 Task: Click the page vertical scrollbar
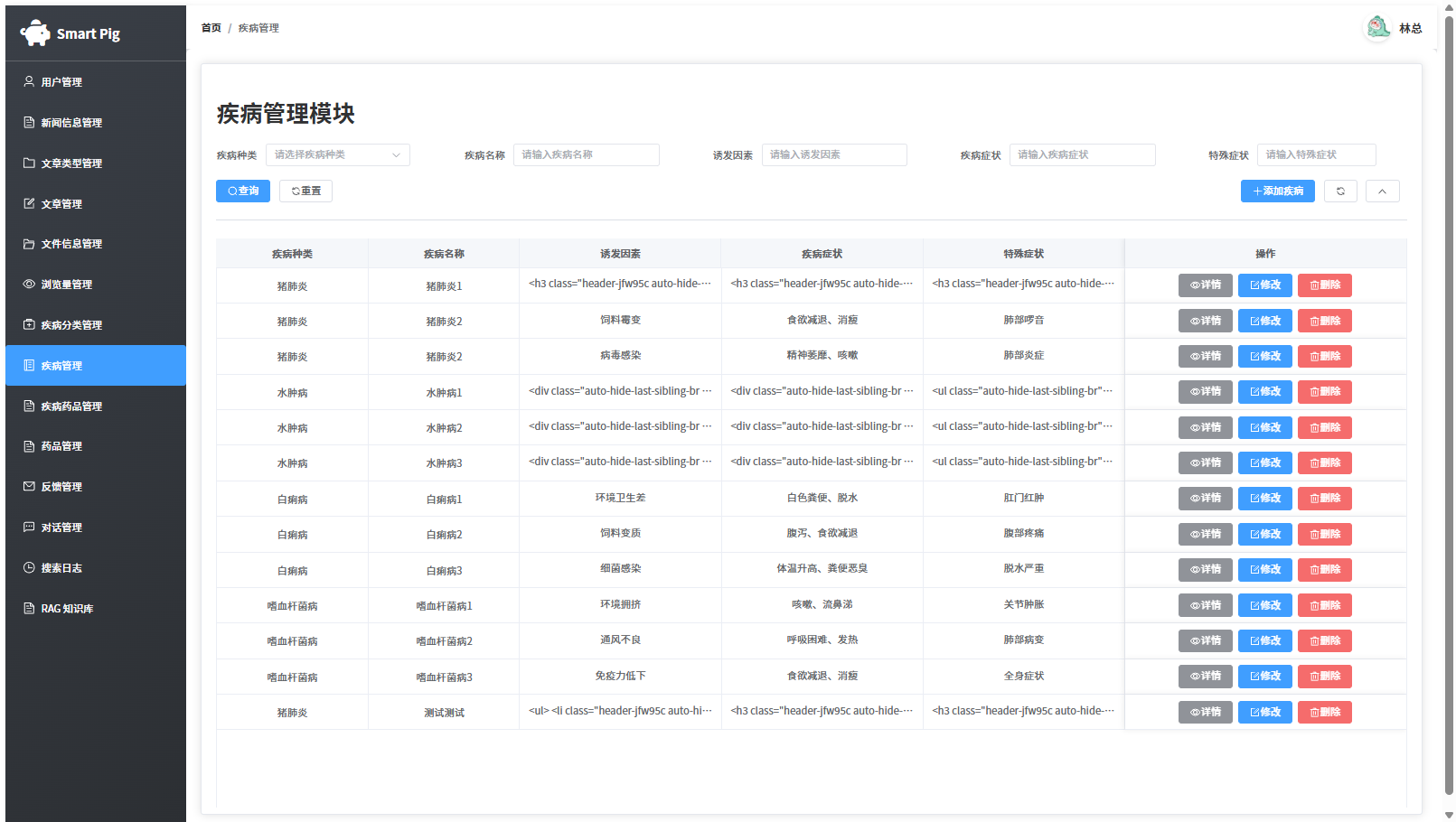coord(1449,406)
